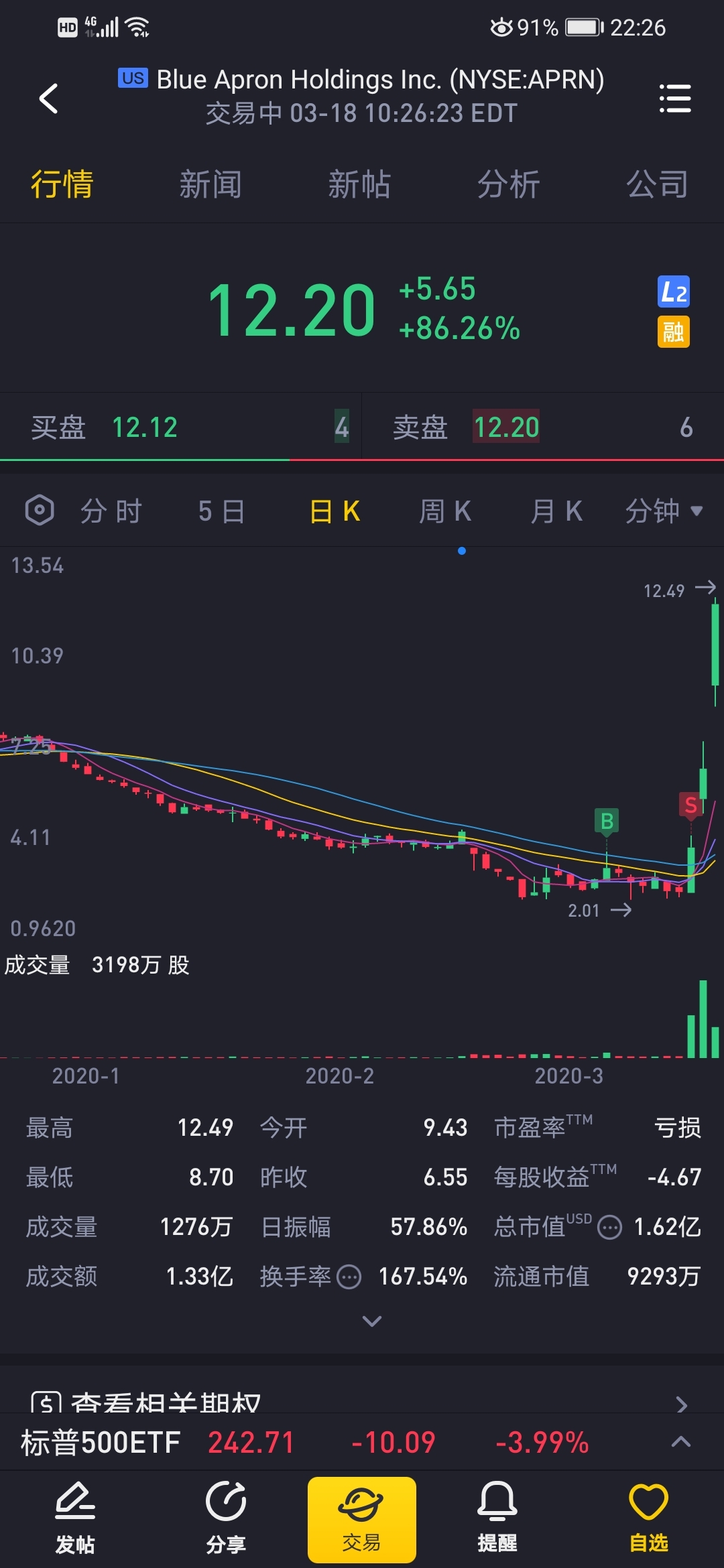The image size is (724, 1568).
Task: Select 月K chart period
Action: [556, 511]
